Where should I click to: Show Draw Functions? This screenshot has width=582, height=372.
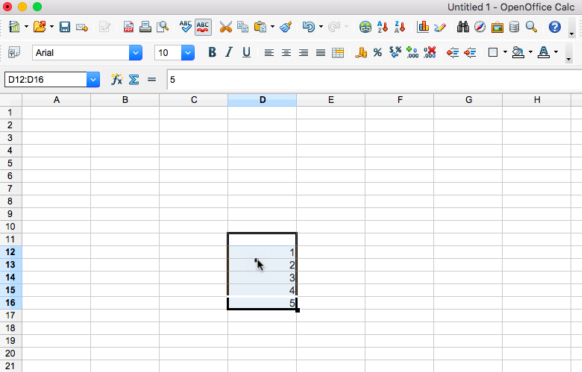(x=440, y=27)
